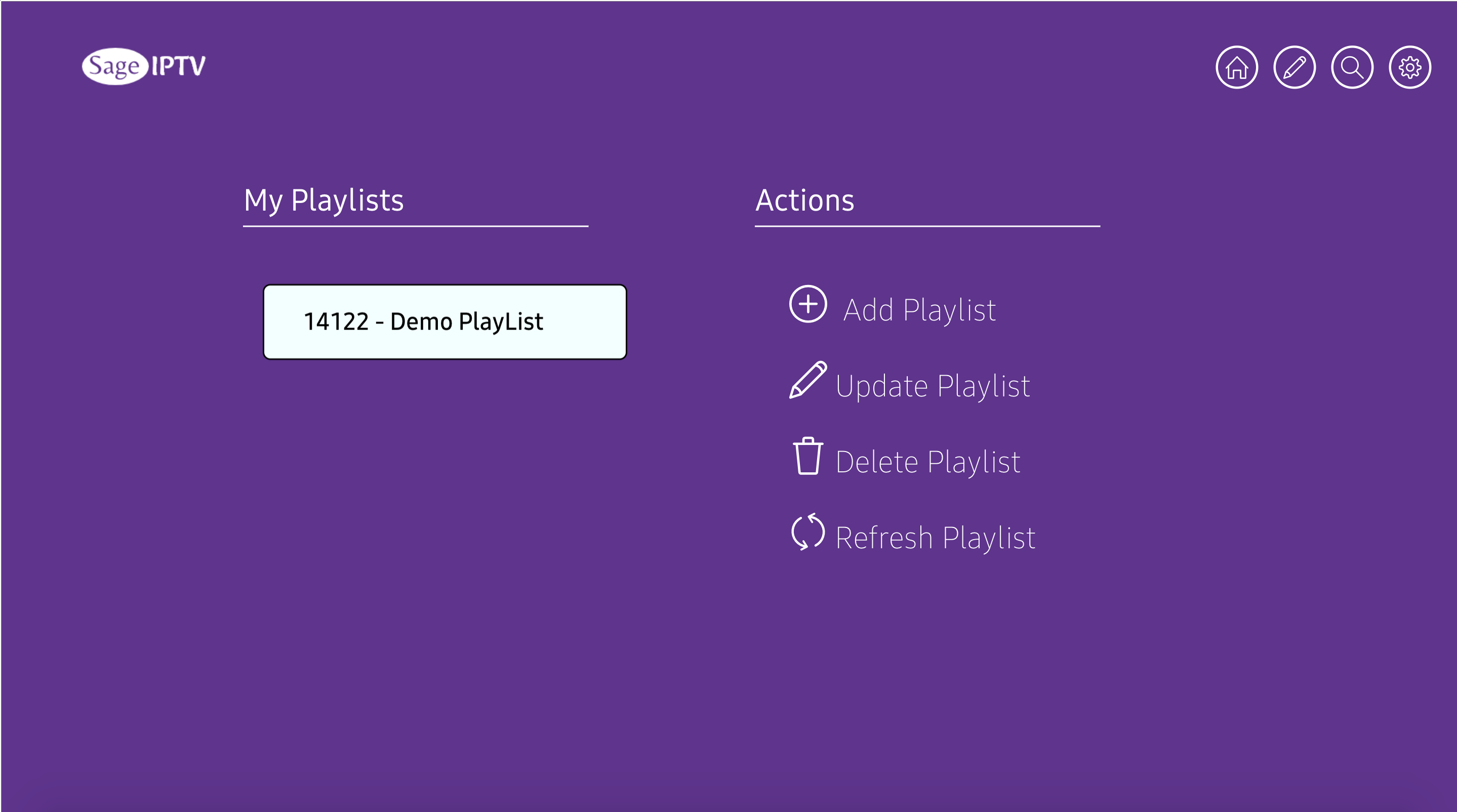
Task: Choose the Refresh Playlist action text
Action: (935, 538)
